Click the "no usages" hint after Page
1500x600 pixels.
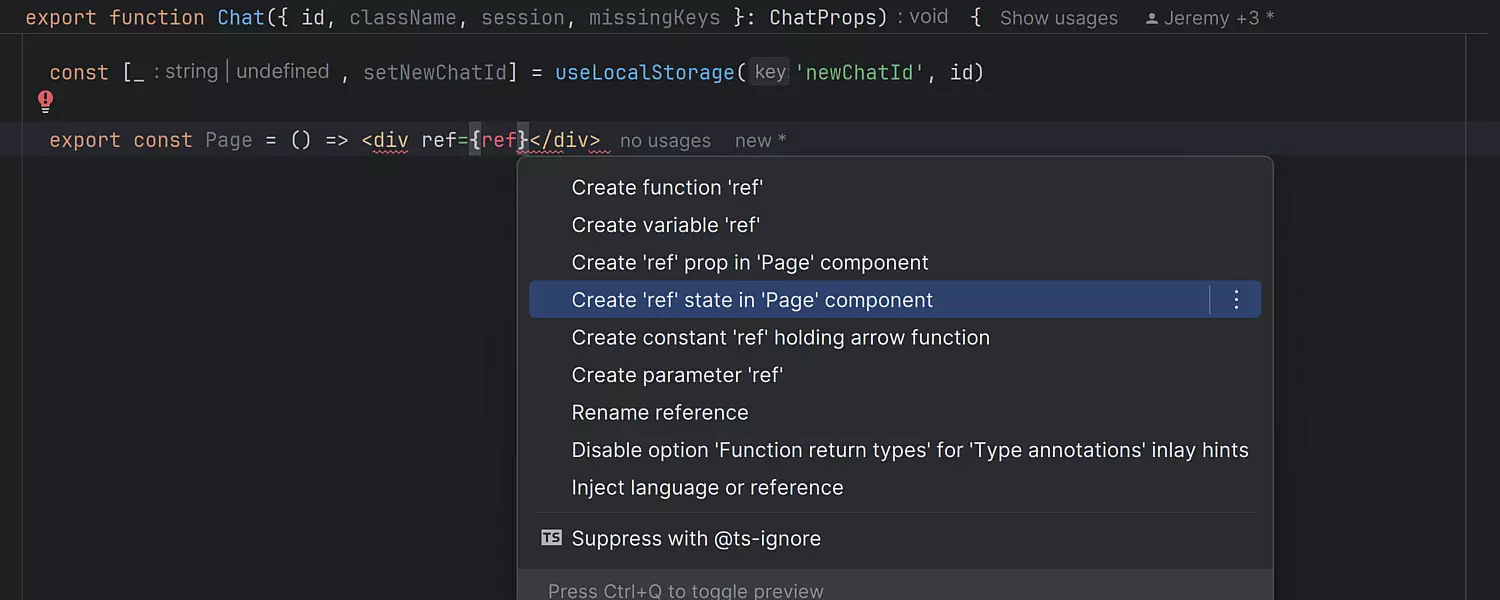coord(665,141)
